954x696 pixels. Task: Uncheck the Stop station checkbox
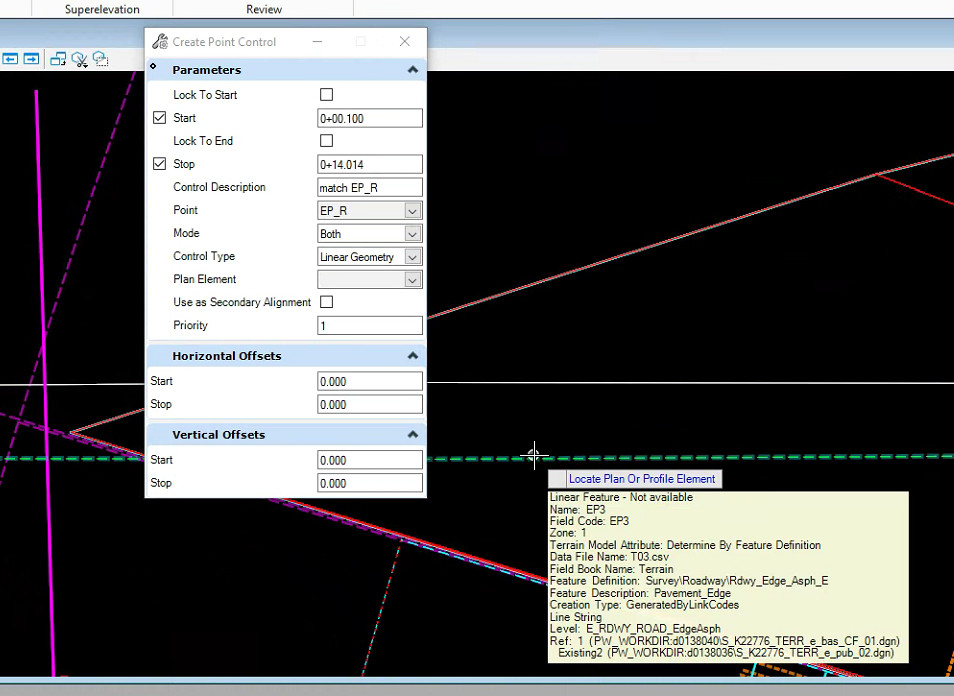pos(159,164)
